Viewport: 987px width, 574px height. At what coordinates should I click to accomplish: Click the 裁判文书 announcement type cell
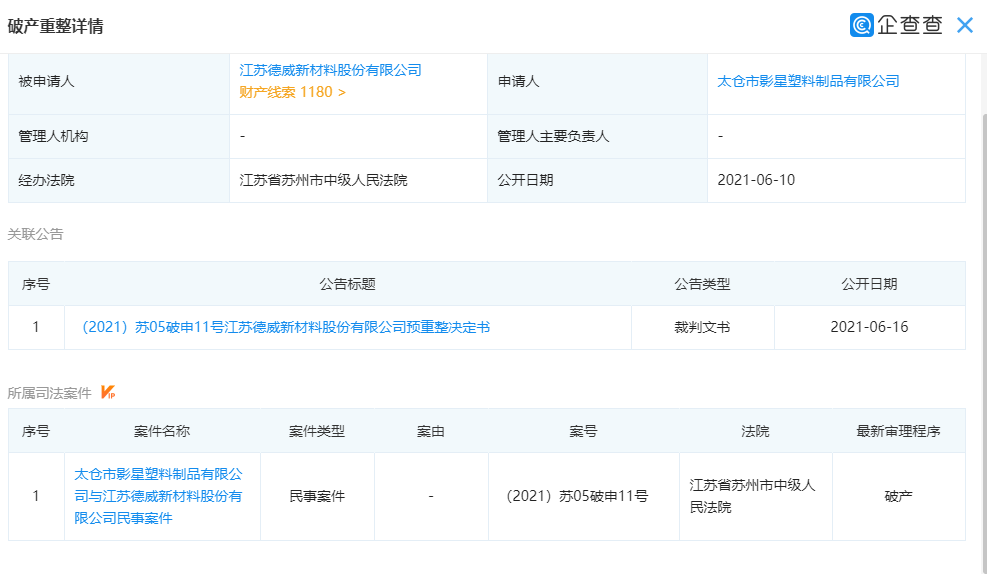702,327
